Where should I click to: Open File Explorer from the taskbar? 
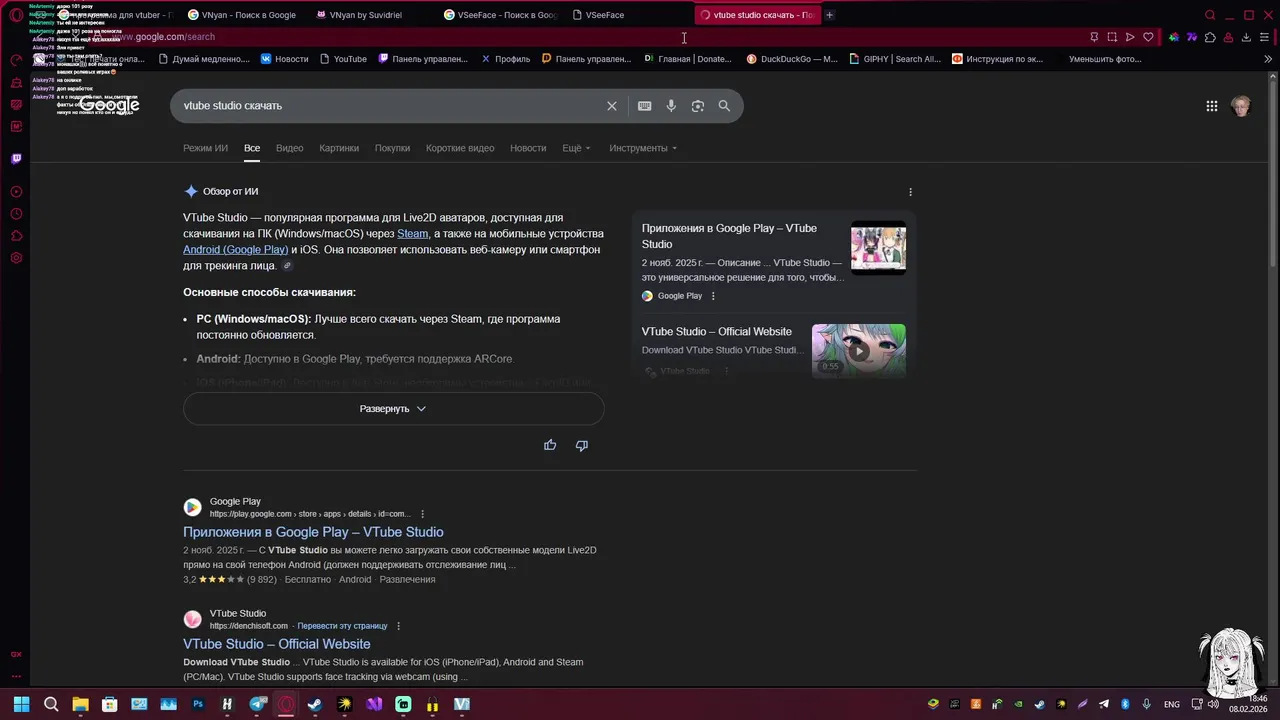point(80,704)
